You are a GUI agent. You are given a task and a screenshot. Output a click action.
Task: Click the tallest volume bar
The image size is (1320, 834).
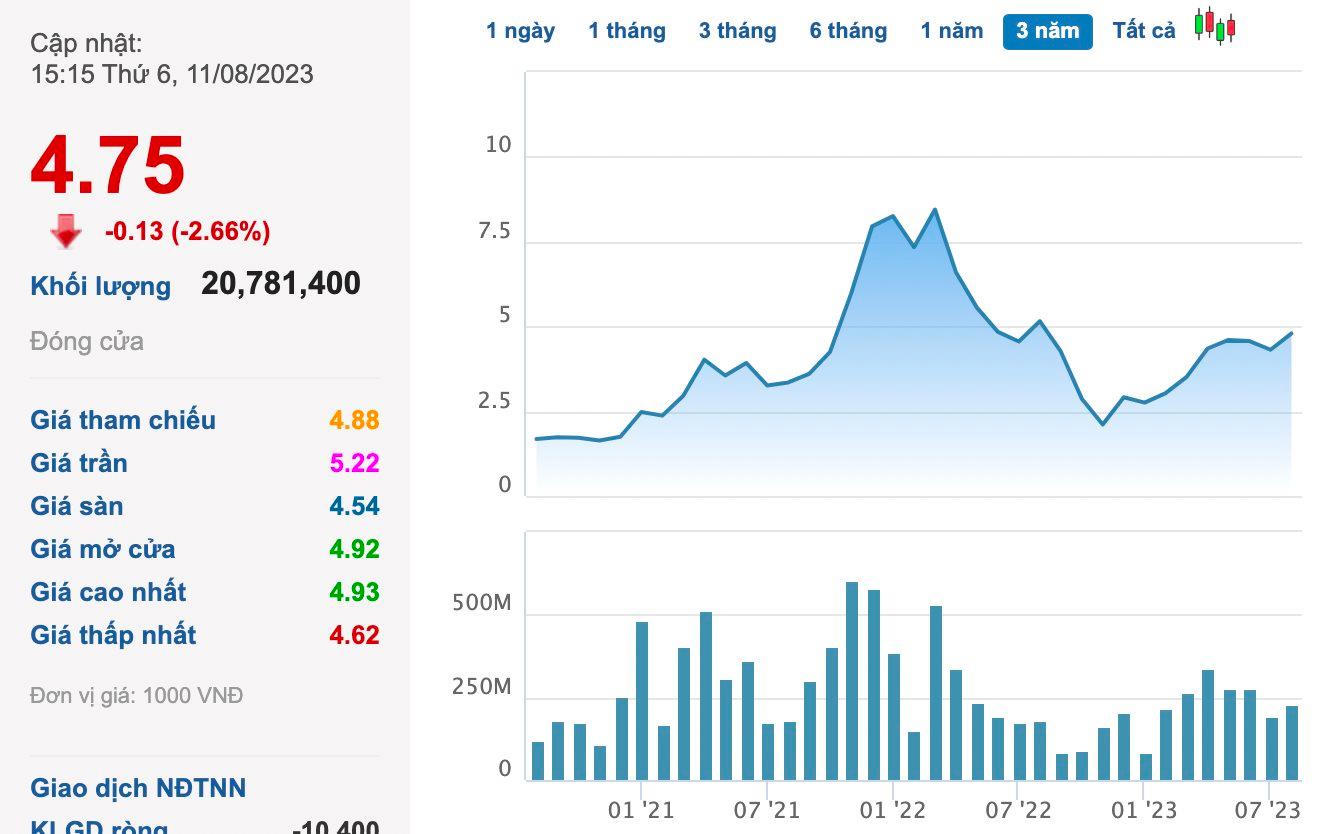[852, 680]
